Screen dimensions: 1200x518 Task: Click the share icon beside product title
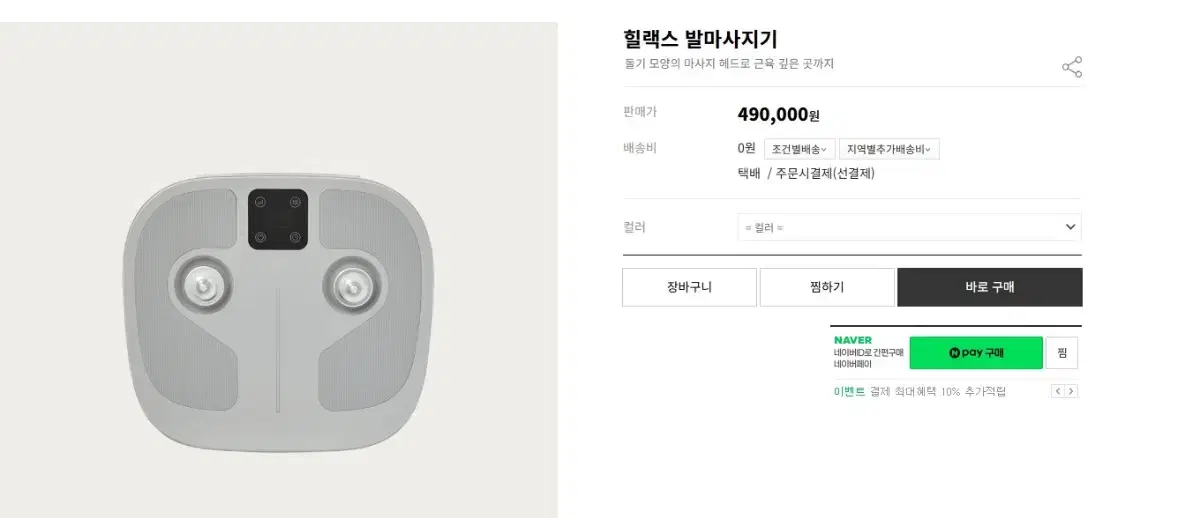point(1071,67)
